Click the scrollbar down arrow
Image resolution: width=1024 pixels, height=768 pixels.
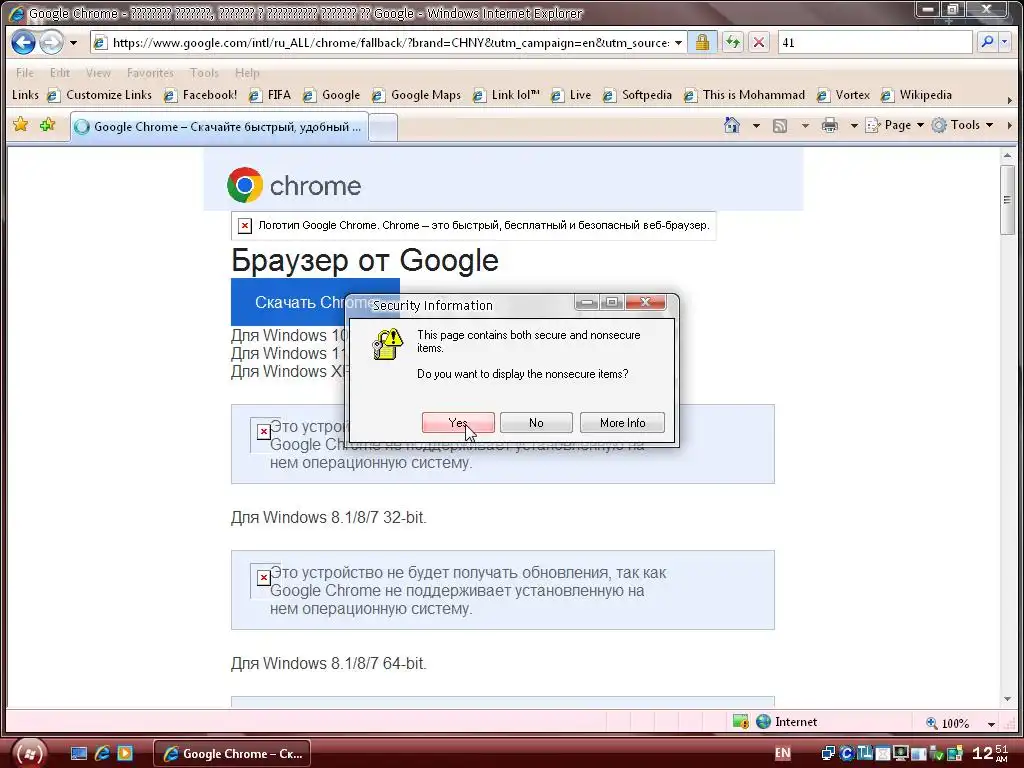pyautogui.click(x=1007, y=699)
